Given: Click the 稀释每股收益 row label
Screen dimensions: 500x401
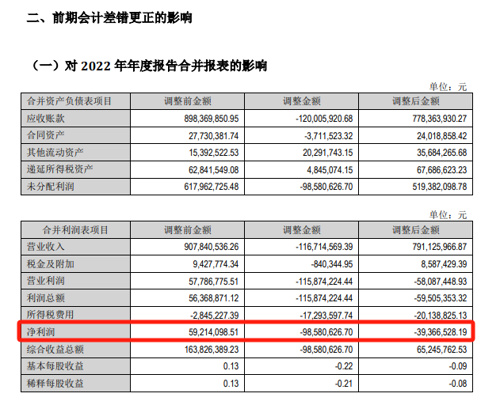Looking at the screenshot, I should point(55,384).
